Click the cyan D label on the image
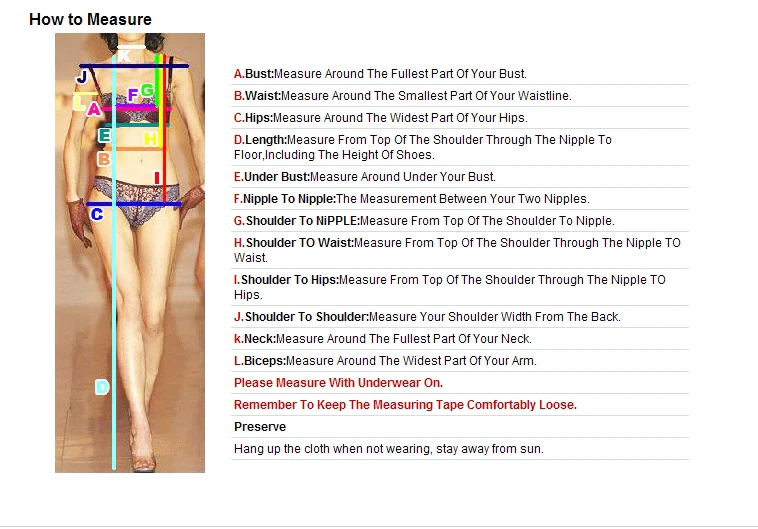Screen dimensions: 758x529 pos(102,387)
